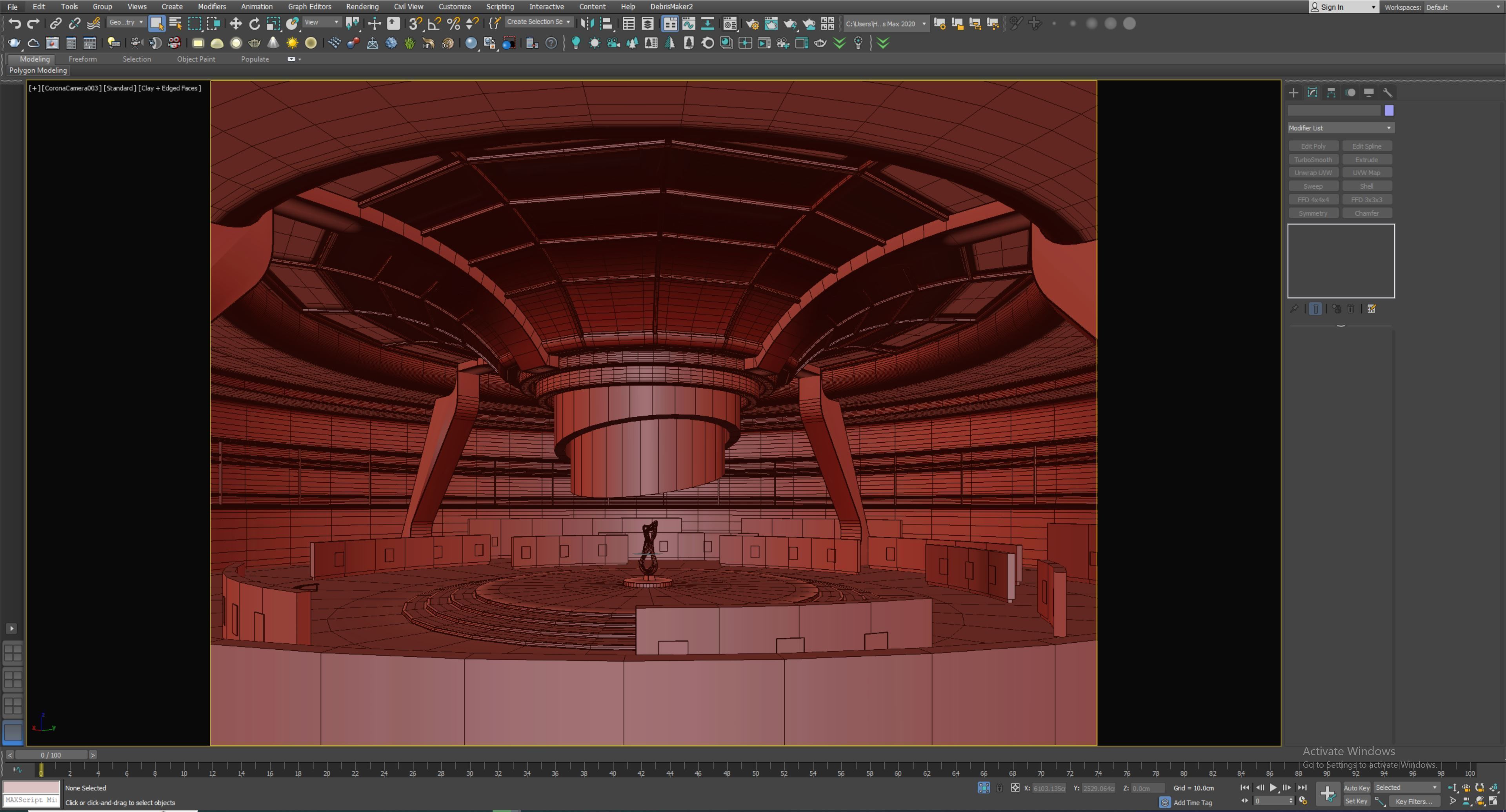Toggle Angle Snap on the toolbar
Image resolution: width=1506 pixels, height=812 pixels.
click(x=435, y=24)
